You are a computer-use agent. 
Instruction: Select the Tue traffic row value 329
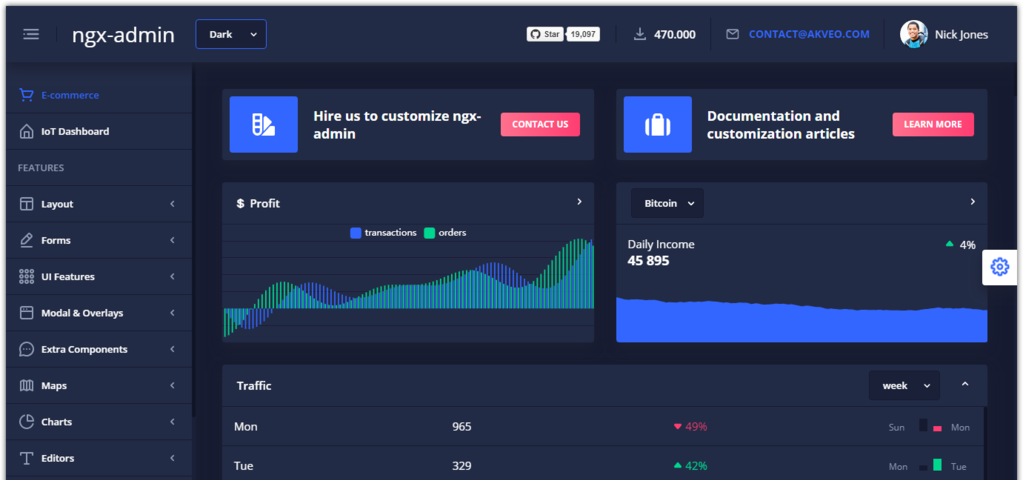point(462,466)
